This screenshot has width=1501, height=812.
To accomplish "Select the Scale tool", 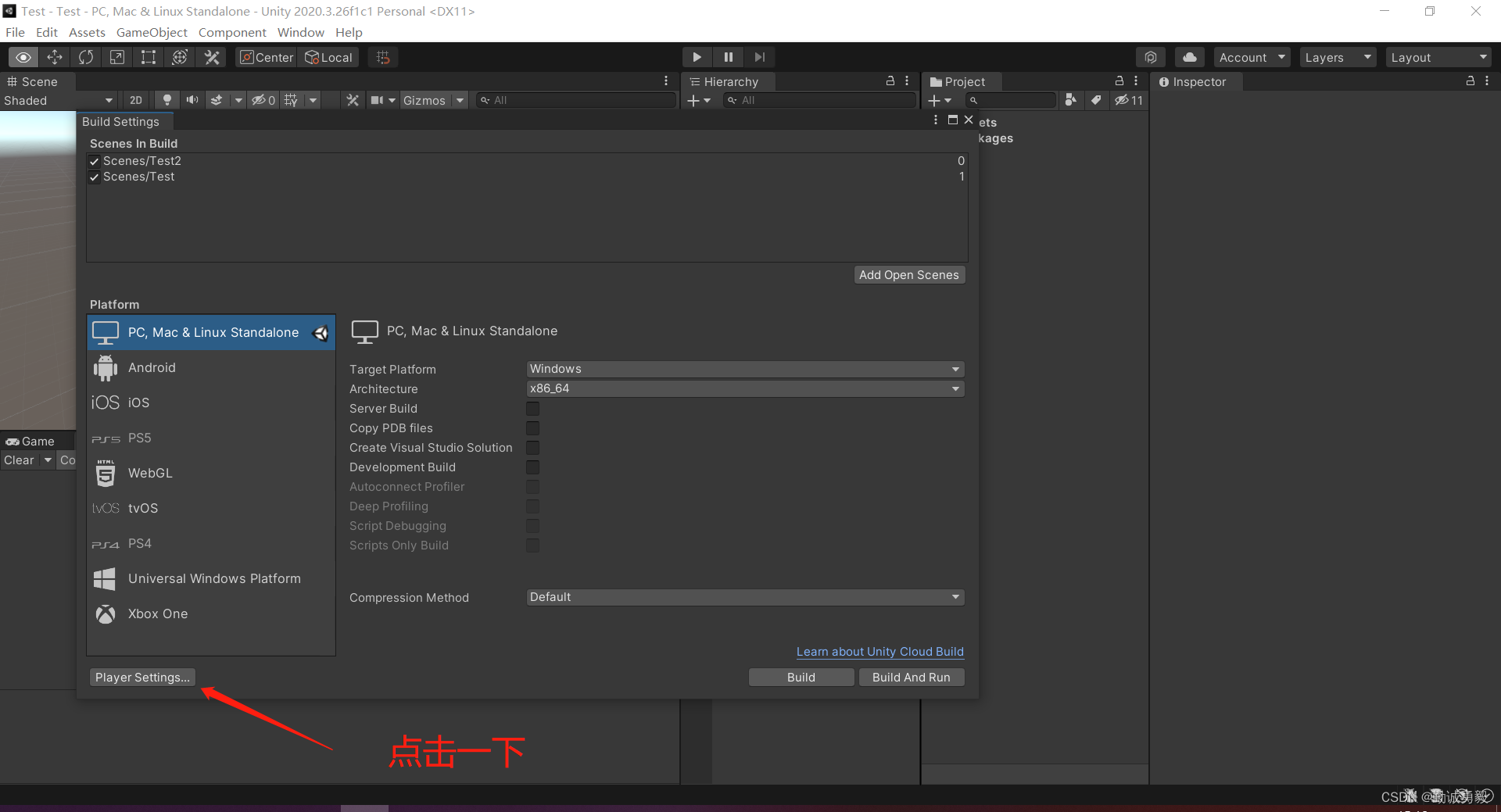I will (117, 57).
